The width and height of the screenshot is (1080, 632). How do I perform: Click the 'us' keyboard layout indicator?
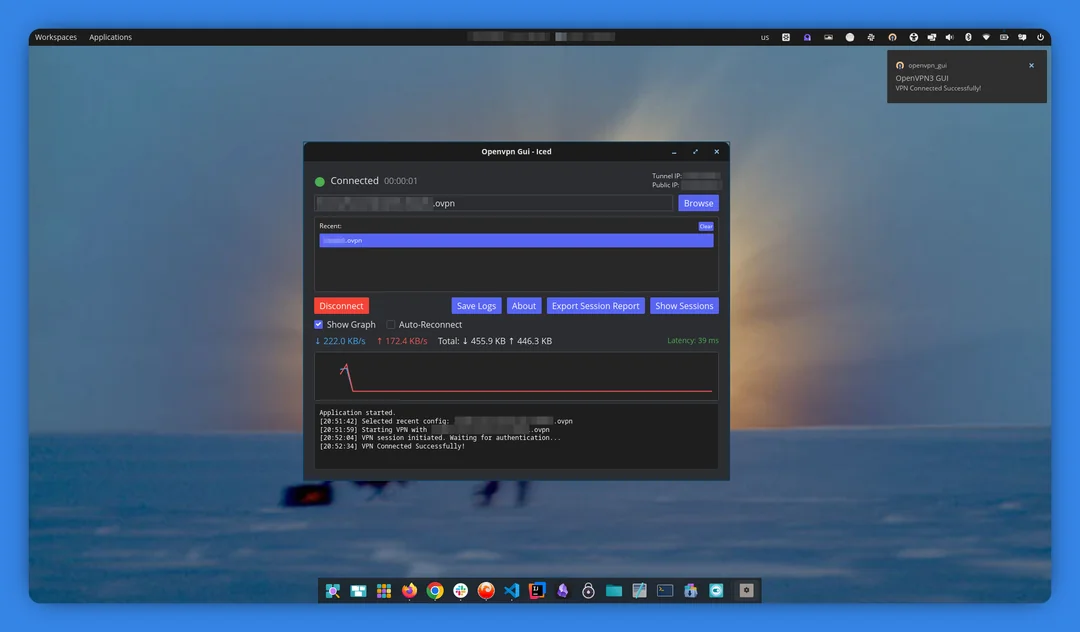[765, 37]
